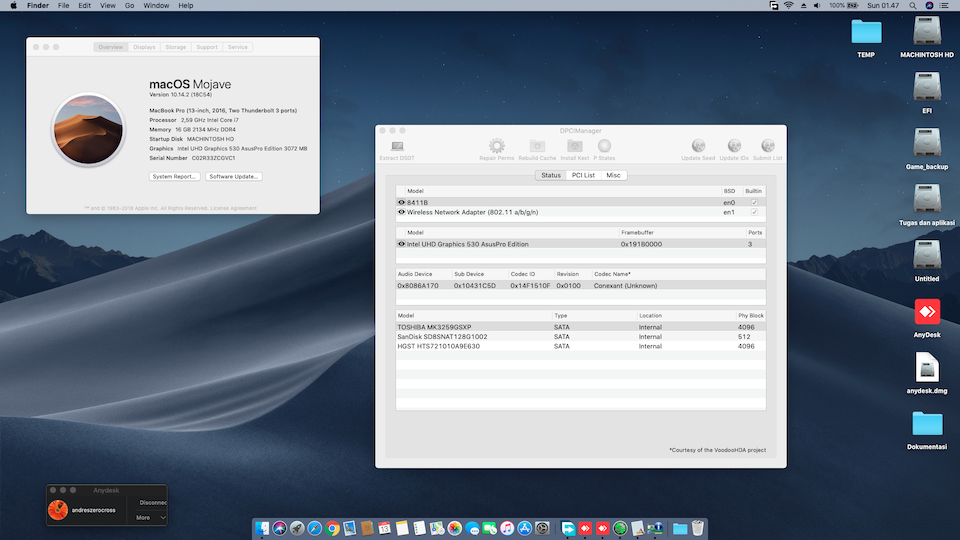The height and width of the screenshot is (540, 960).
Task: Click the Update Seed globe icon
Action: (x=698, y=147)
